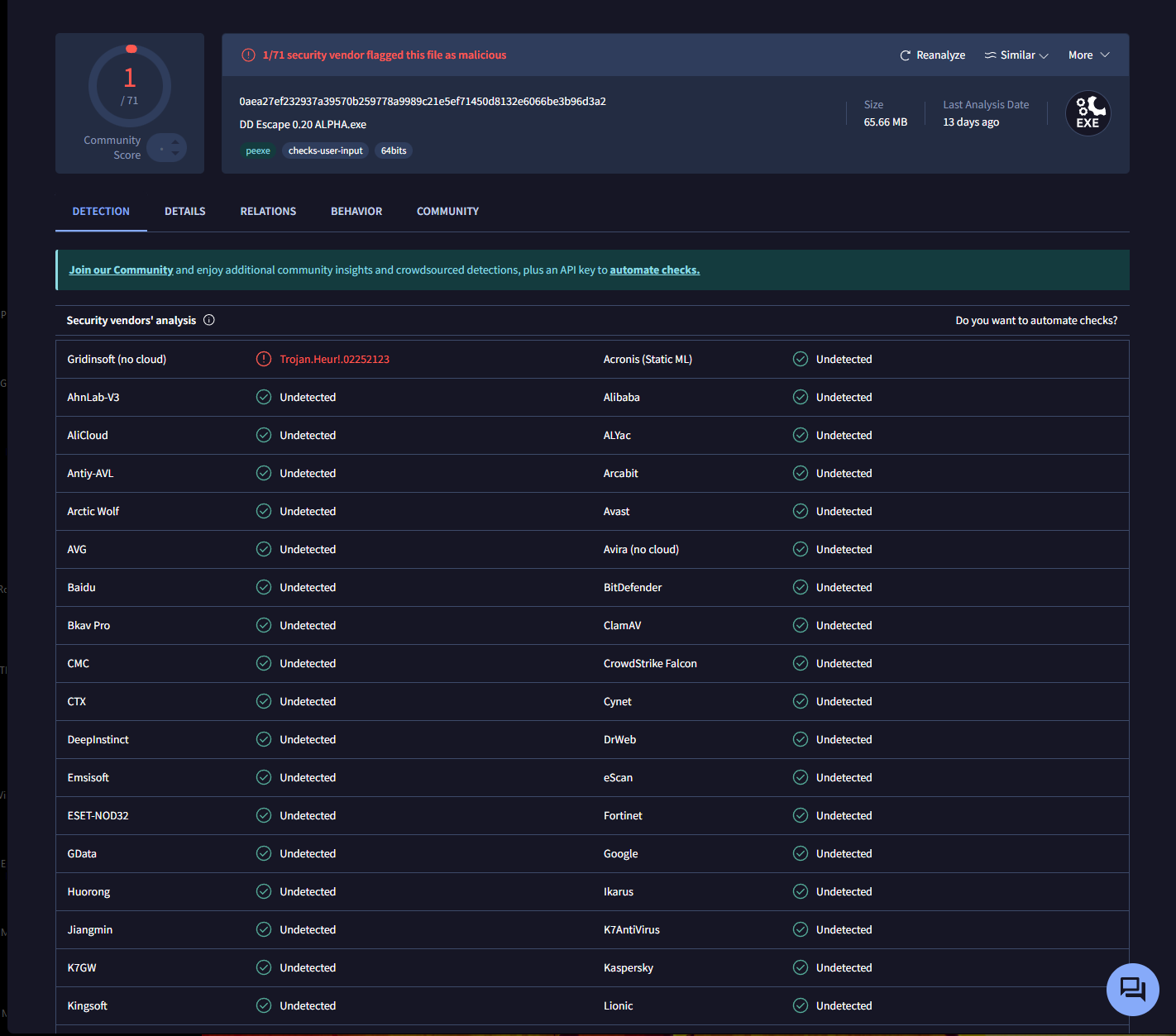Click the check icon on the Emsisoft row
Image resolution: width=1176 pixels, height=1036 pixels.
[x=264, y=777]
